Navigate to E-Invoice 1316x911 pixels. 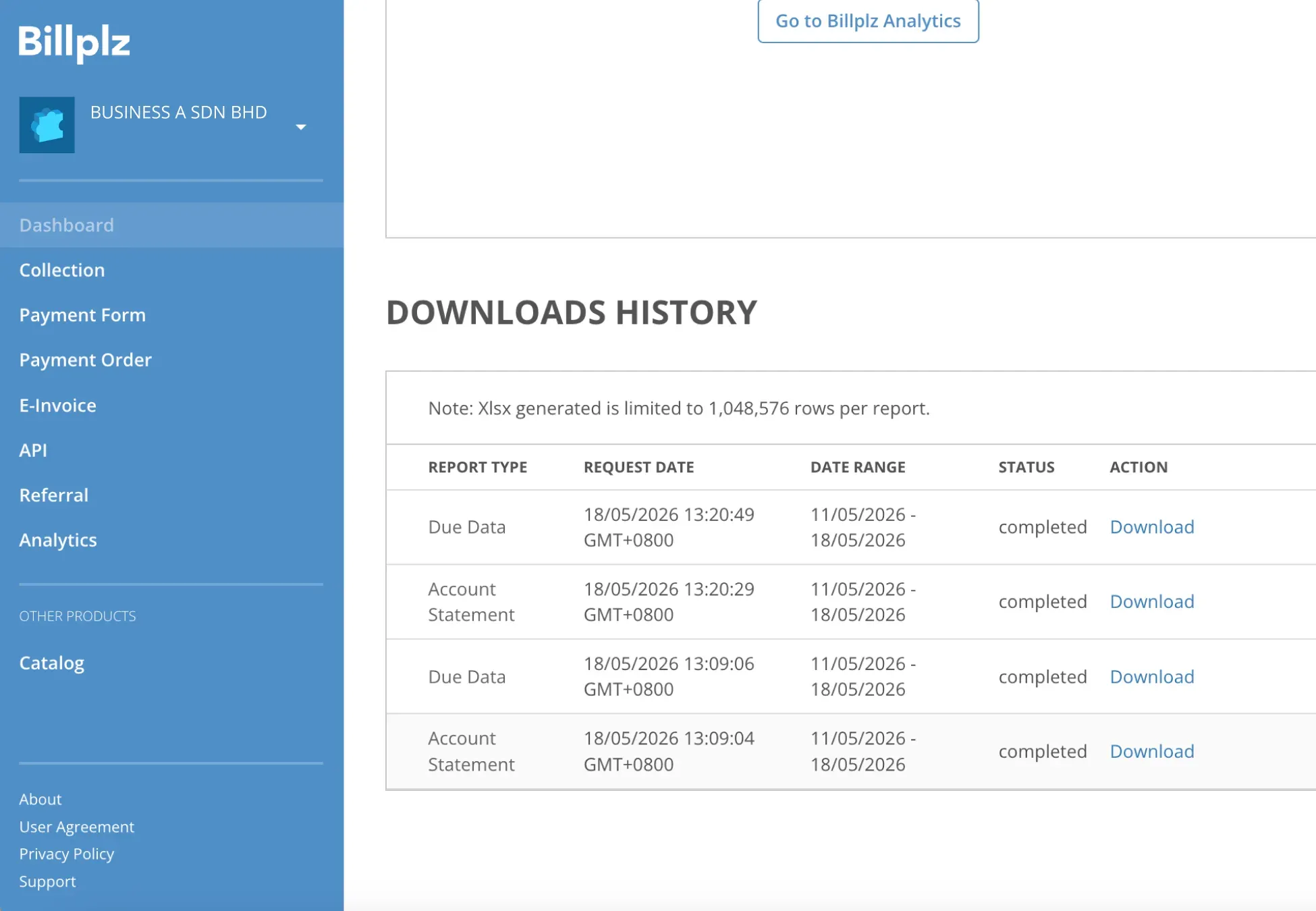pyautogui.click(x=57, y=405)
